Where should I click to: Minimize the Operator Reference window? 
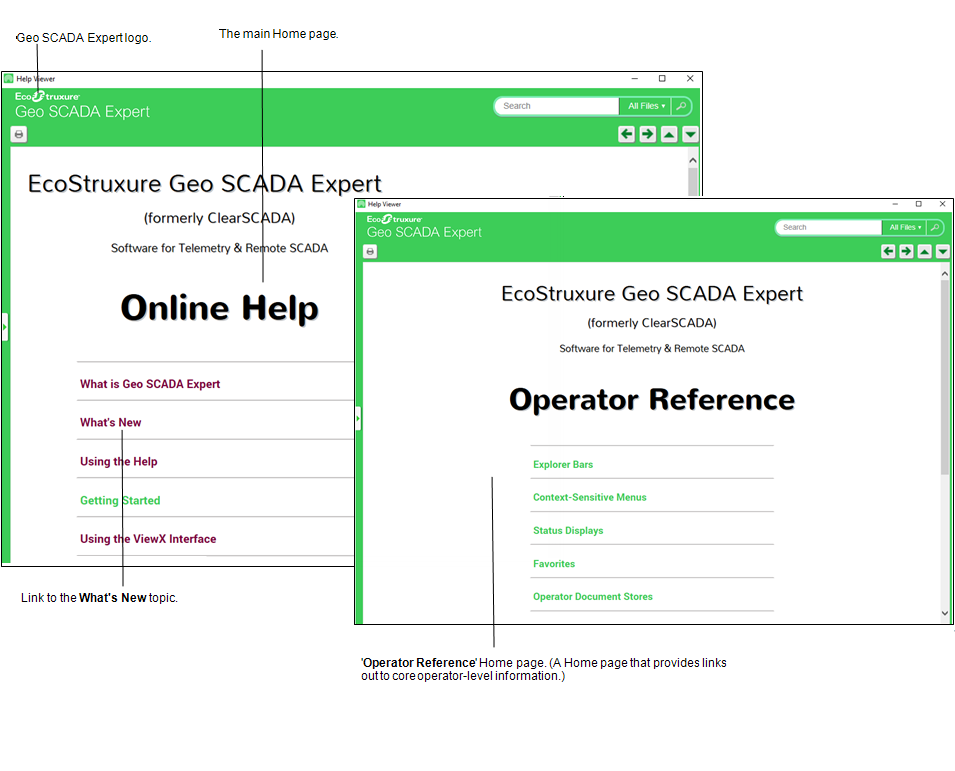coord(895,204)
